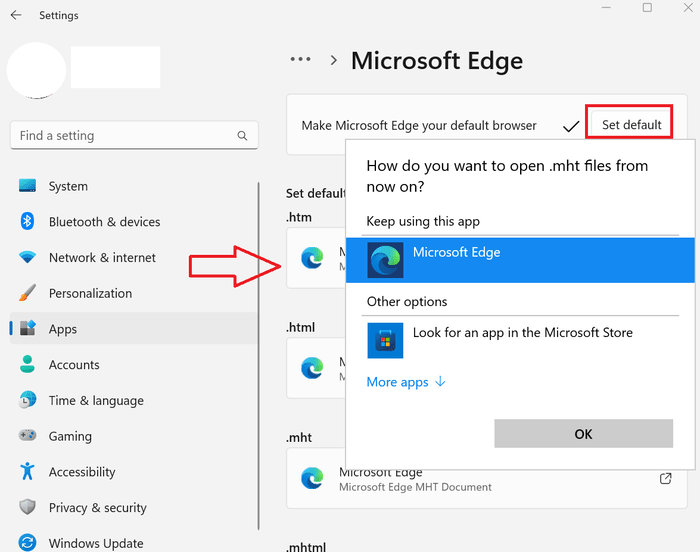The image size is (700, 552).
Task: Click the Time & language globe icon
Action: pos(27,400)
